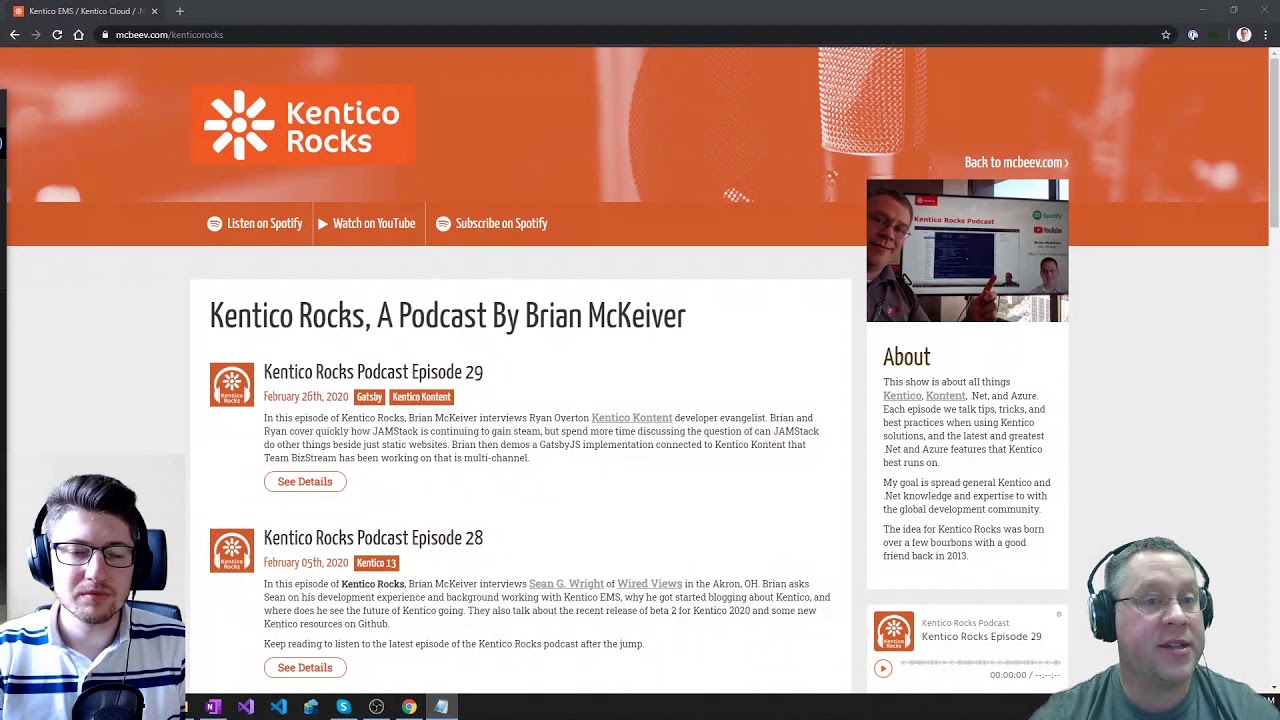Click Spotify player podcast cover art

(894, 632)
